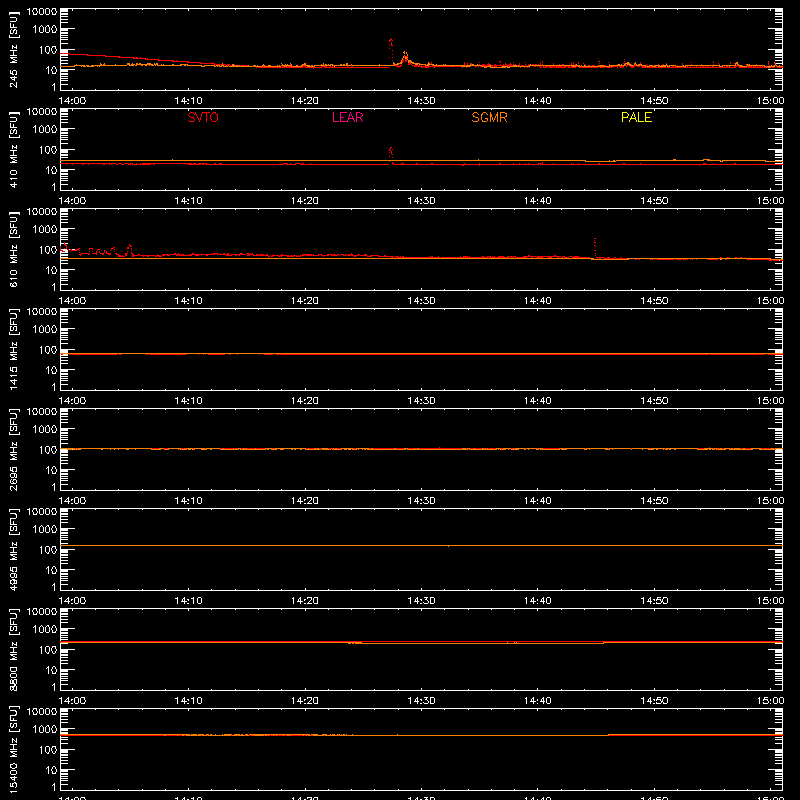
Task: Select the LEAR station legend label
Action: [x=347, y=117]
